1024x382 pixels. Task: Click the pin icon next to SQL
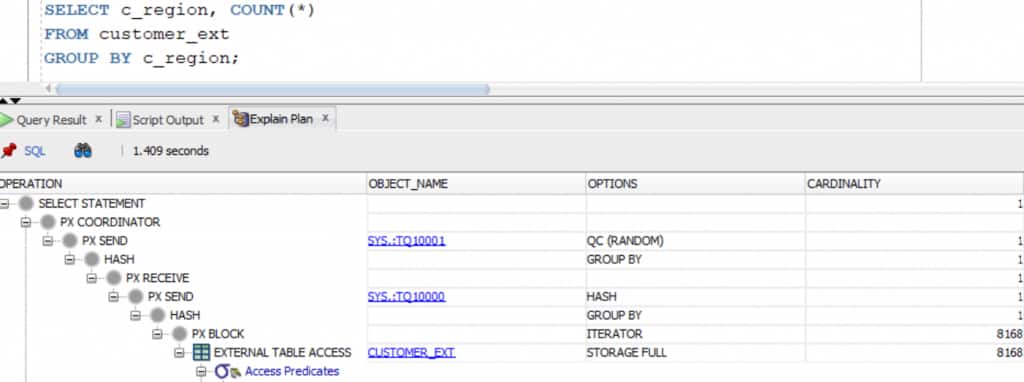(8, 151)
